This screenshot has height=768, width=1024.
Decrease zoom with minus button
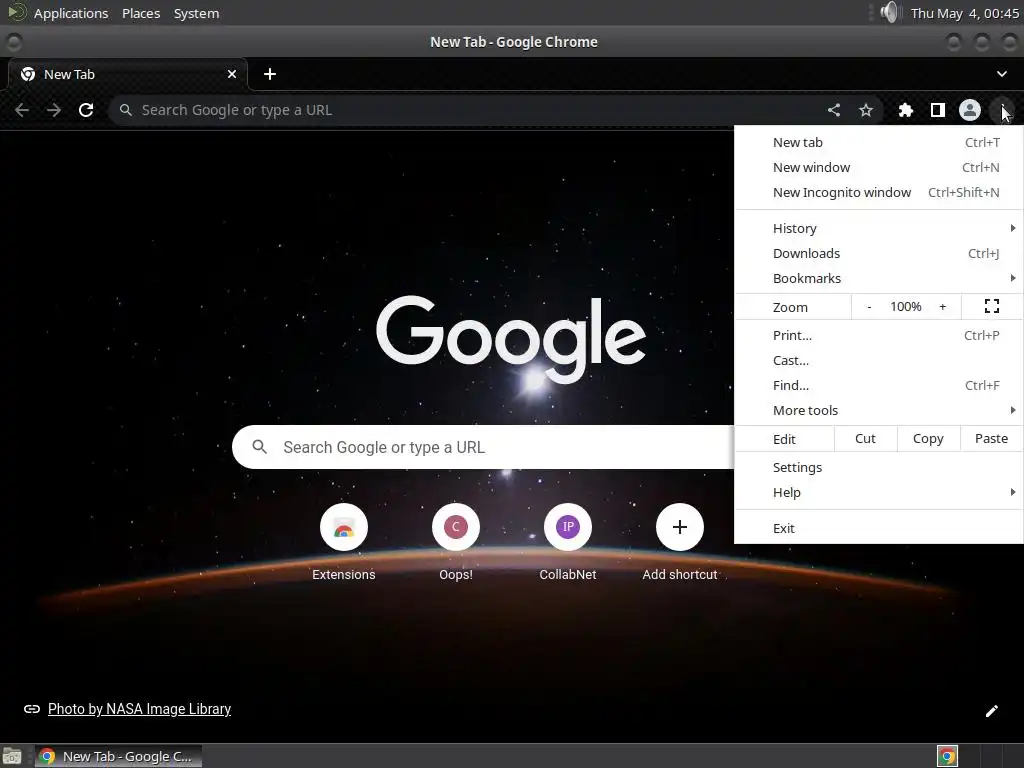tap(869, 307)
